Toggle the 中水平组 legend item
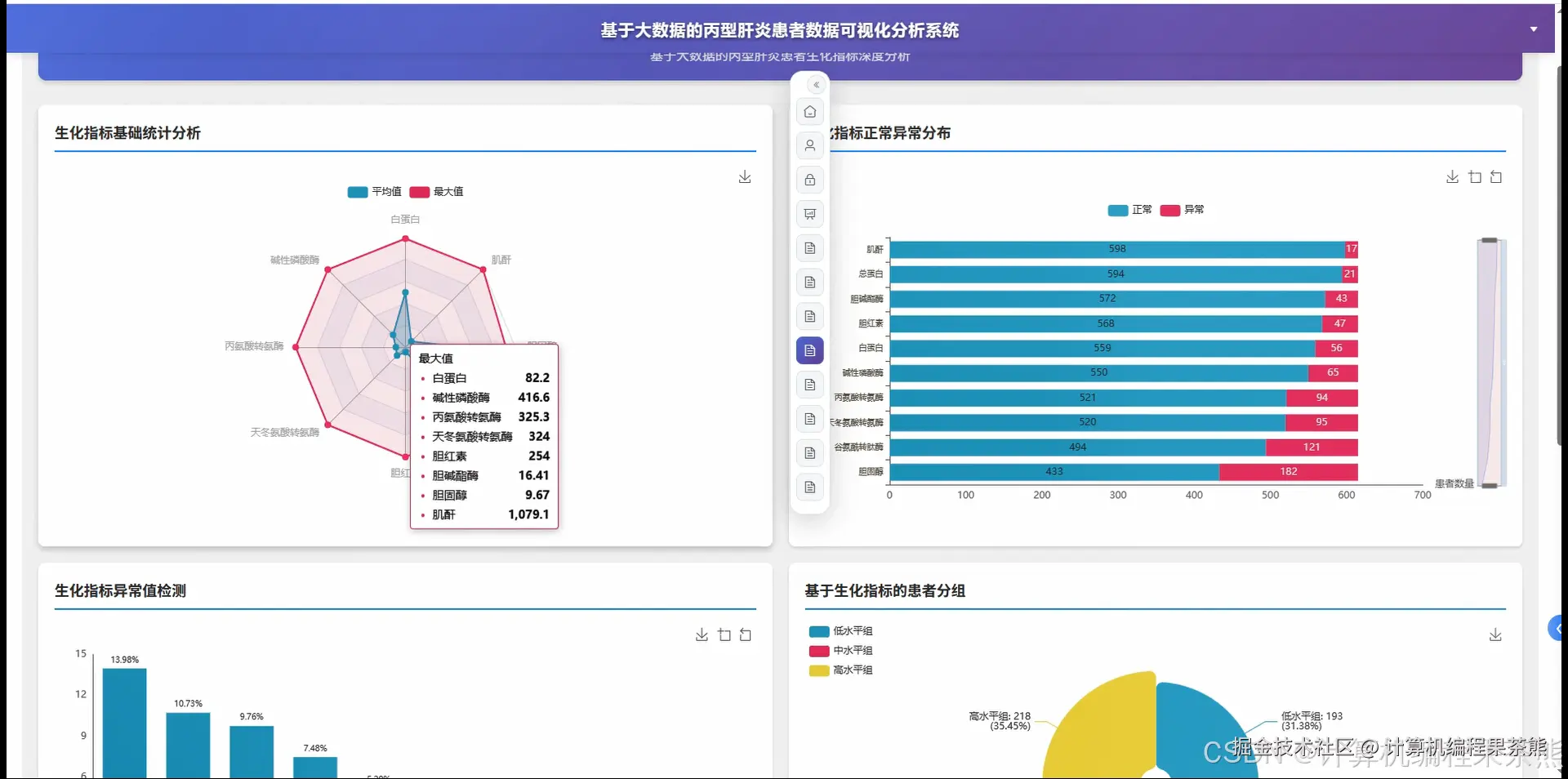Viewport: 1568px width, 779px height. click(x=840, y=651)
